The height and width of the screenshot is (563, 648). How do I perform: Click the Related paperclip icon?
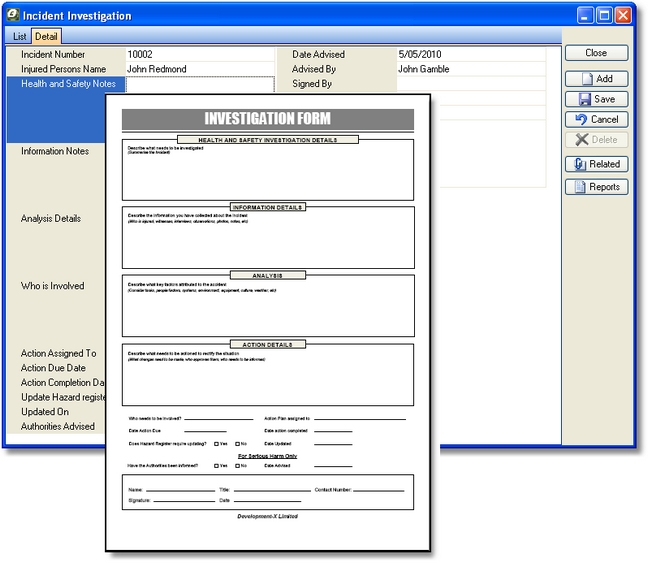click(580, 164)
